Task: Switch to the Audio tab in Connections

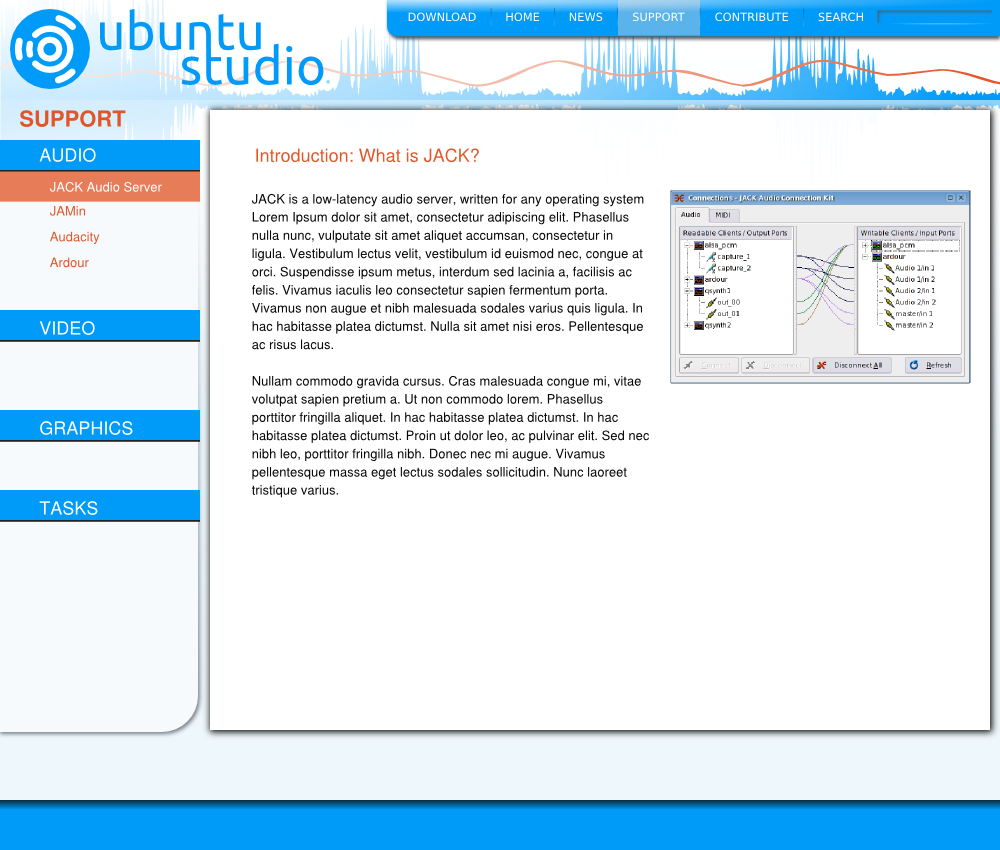Action: [691, 215]
